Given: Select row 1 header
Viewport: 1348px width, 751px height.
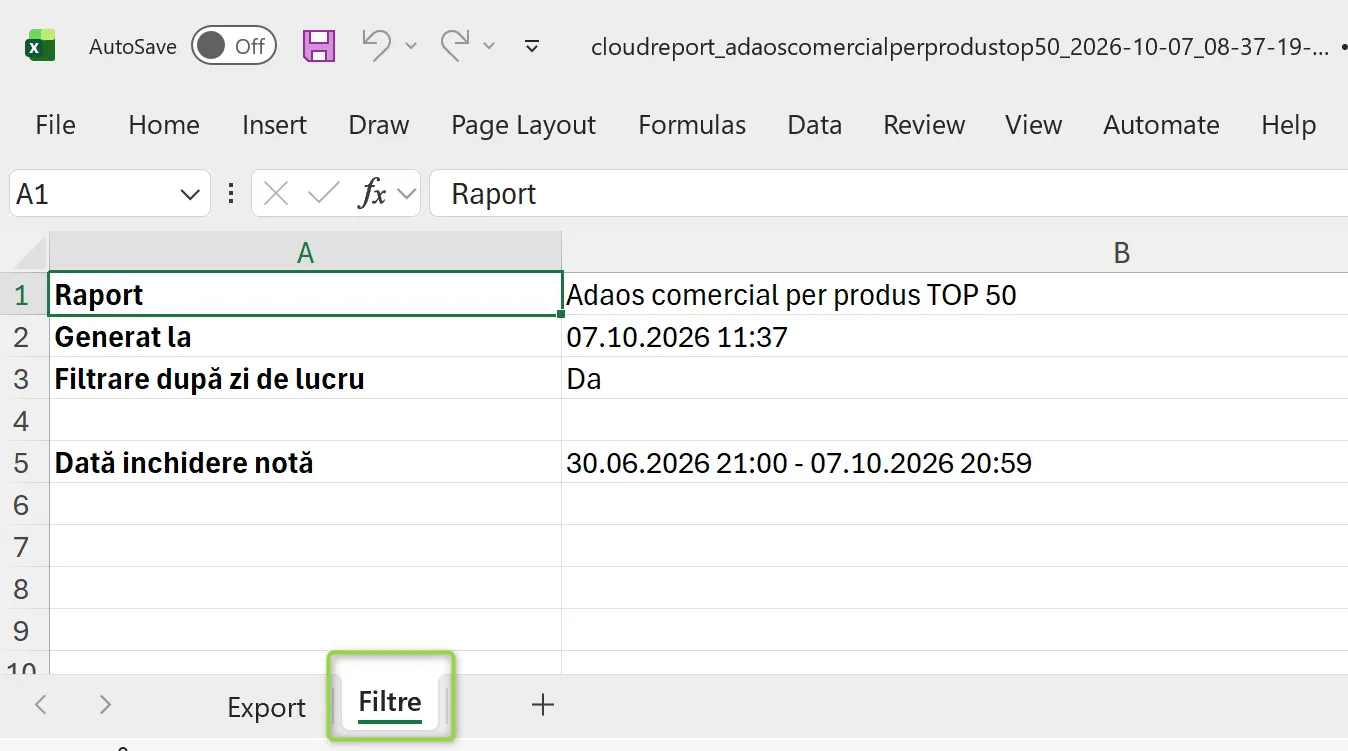Looking at the screenshot, I should tap(22, 295).
